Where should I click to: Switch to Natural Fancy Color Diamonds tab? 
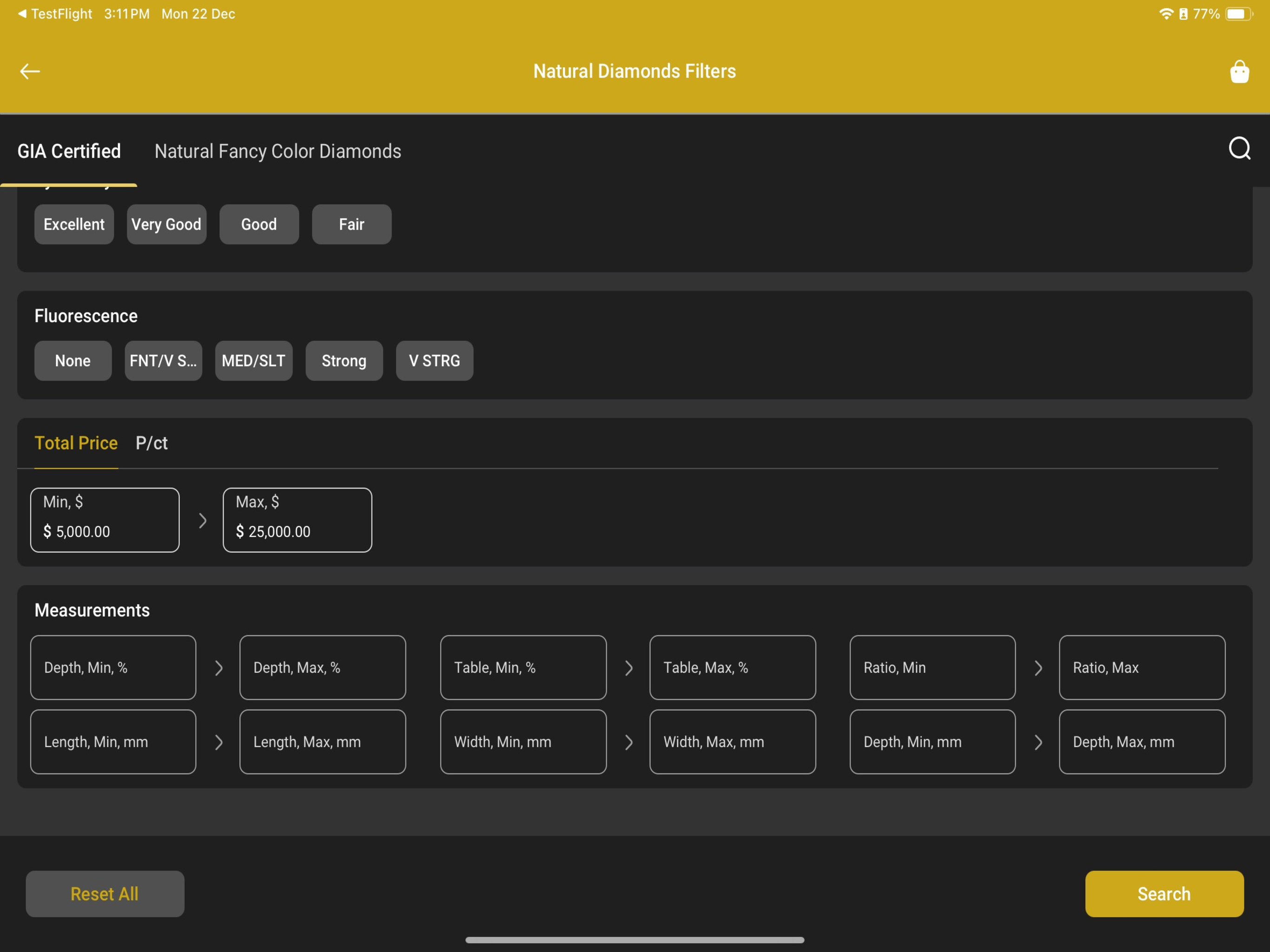click(278, 151)
